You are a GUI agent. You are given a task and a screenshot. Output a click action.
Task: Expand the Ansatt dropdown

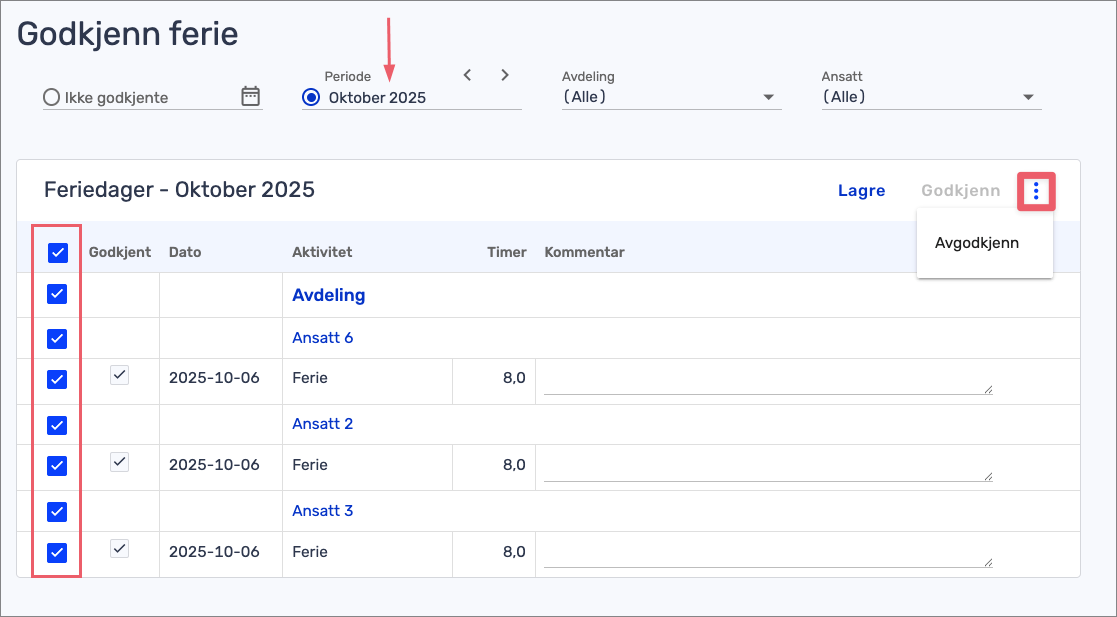pos(1028,97)
